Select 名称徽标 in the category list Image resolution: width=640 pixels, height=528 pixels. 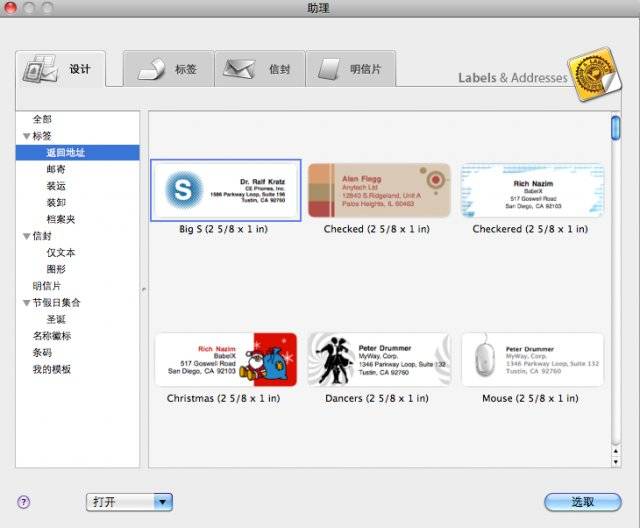52,336
